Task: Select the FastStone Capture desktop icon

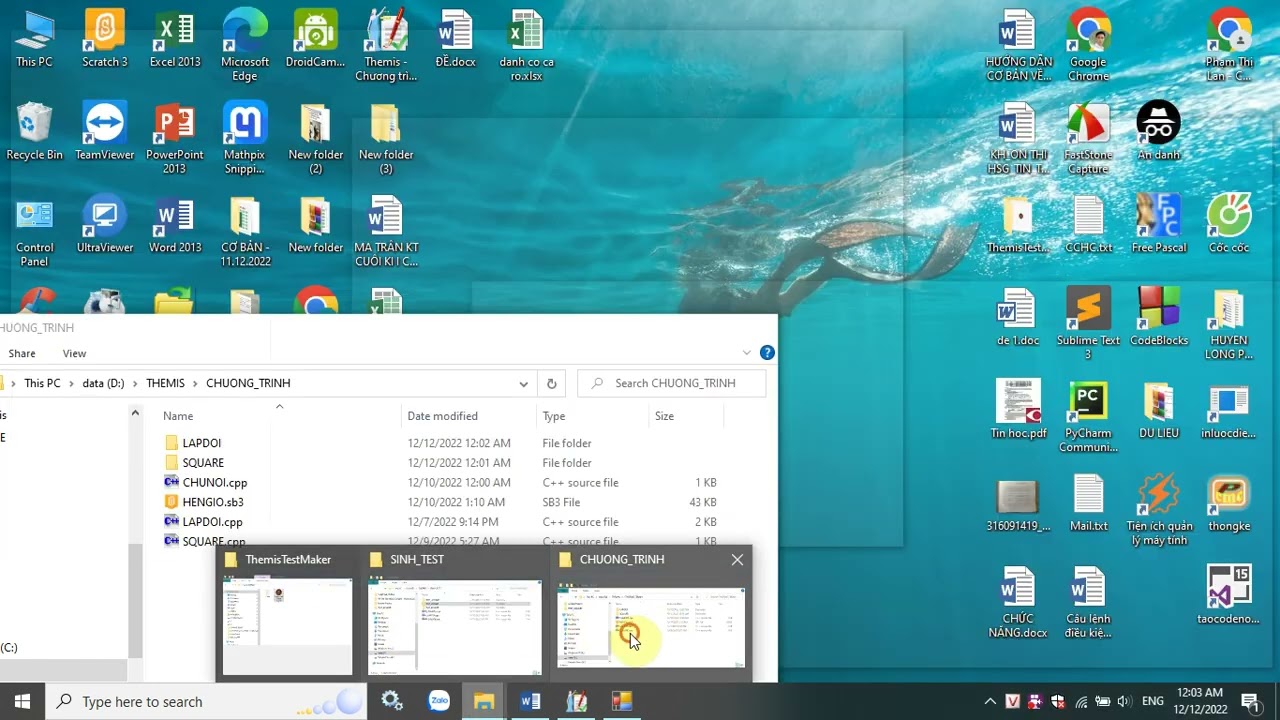Action: pos(1088,138)
